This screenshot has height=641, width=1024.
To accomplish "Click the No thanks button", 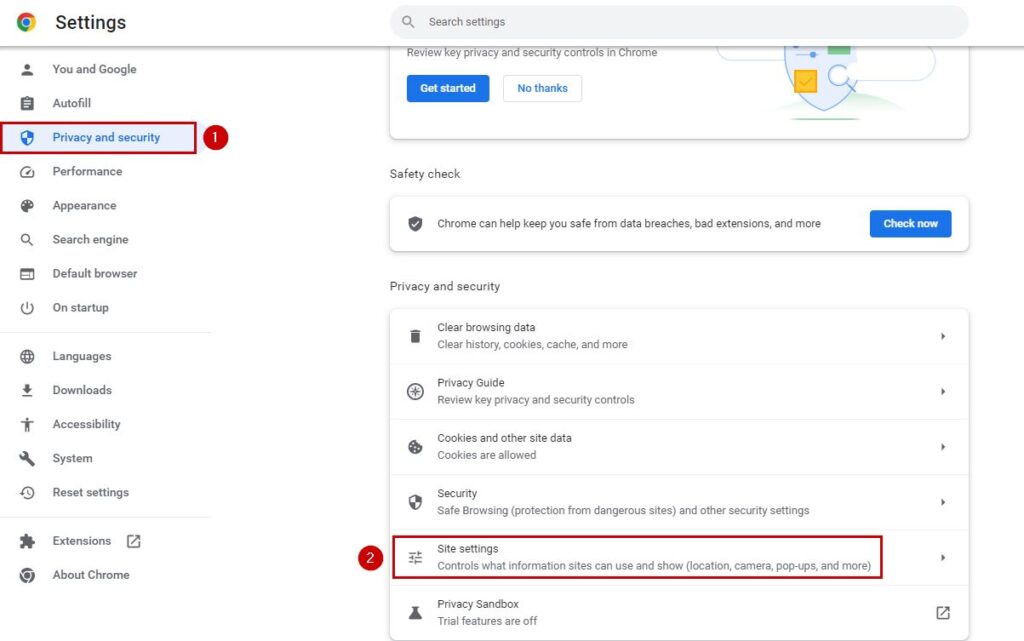I will coord(542,88).
